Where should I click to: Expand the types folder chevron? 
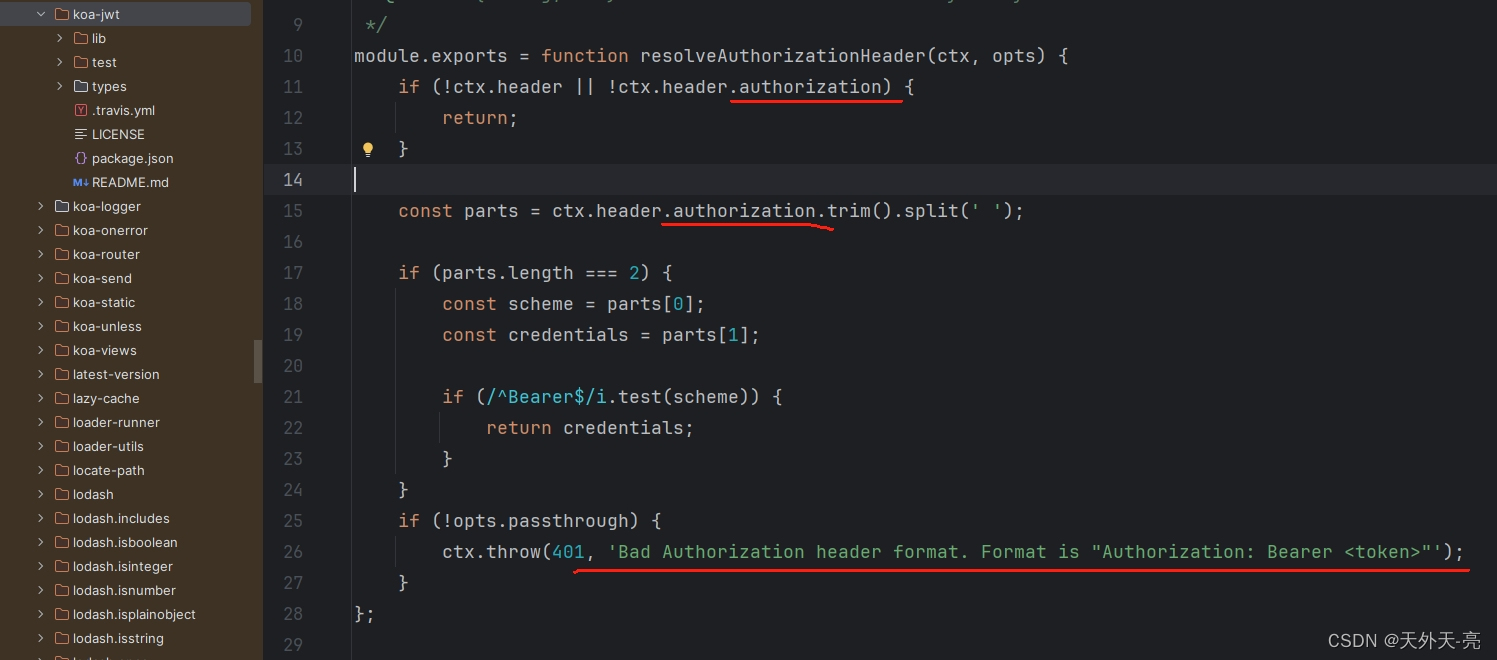[x=60, y=86]
